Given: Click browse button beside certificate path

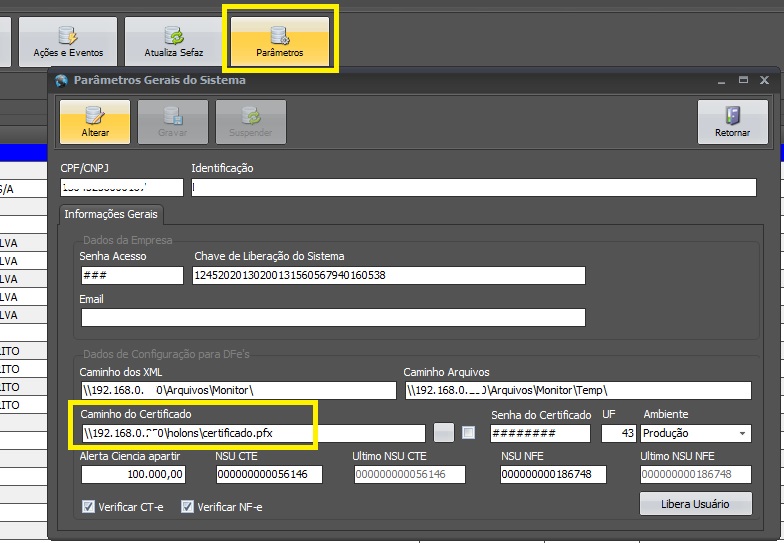Looking at the screenshot, I should 444,432.
